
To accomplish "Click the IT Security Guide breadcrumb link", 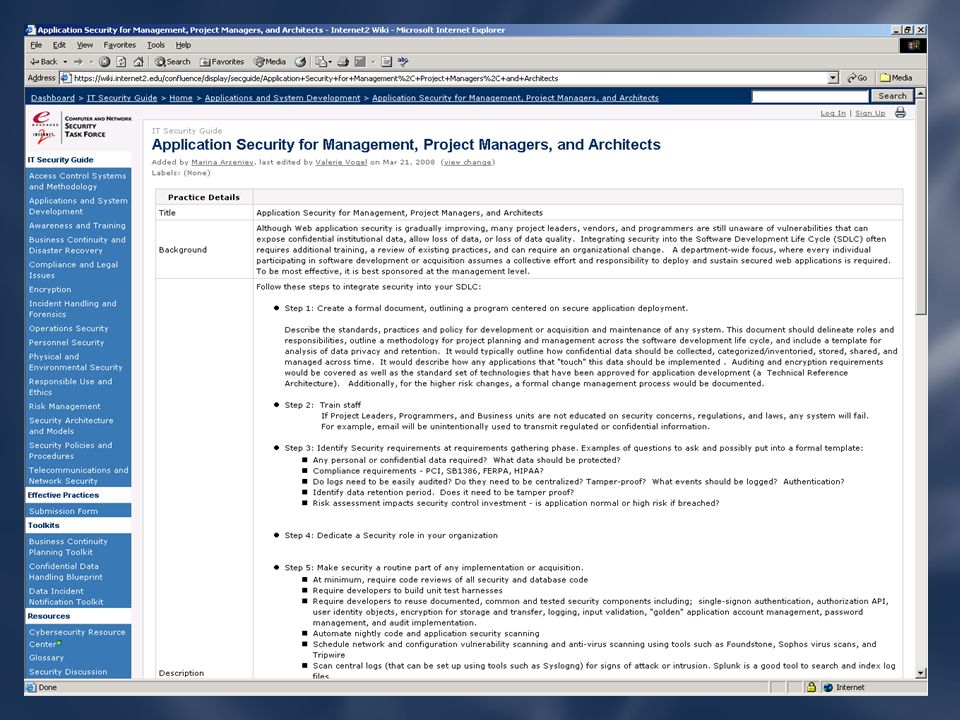I will coord(122,97).
